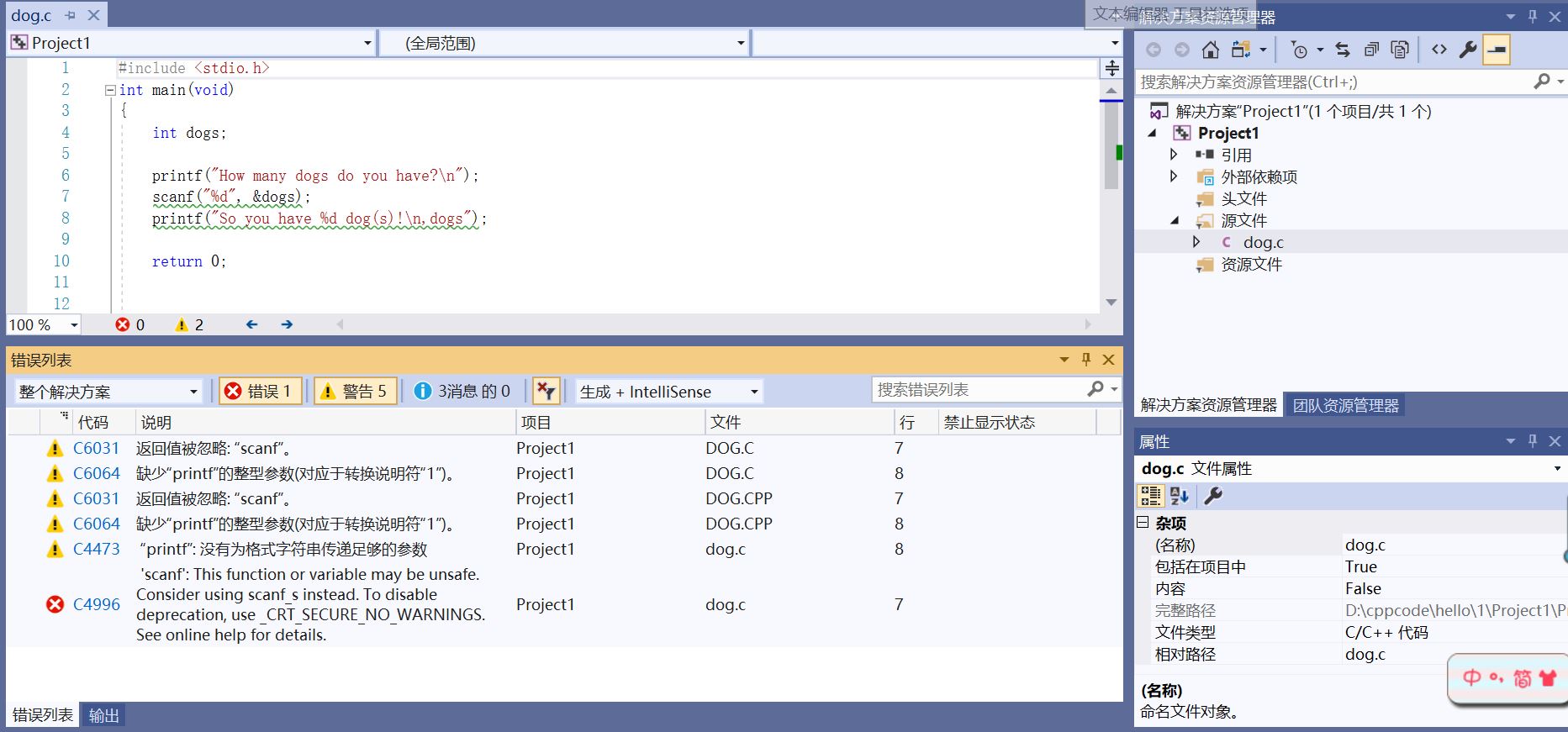Select 资源文件 folder in Solution Explorer
Screen dimensions: 1568x732
click(x=1251, y=264)
